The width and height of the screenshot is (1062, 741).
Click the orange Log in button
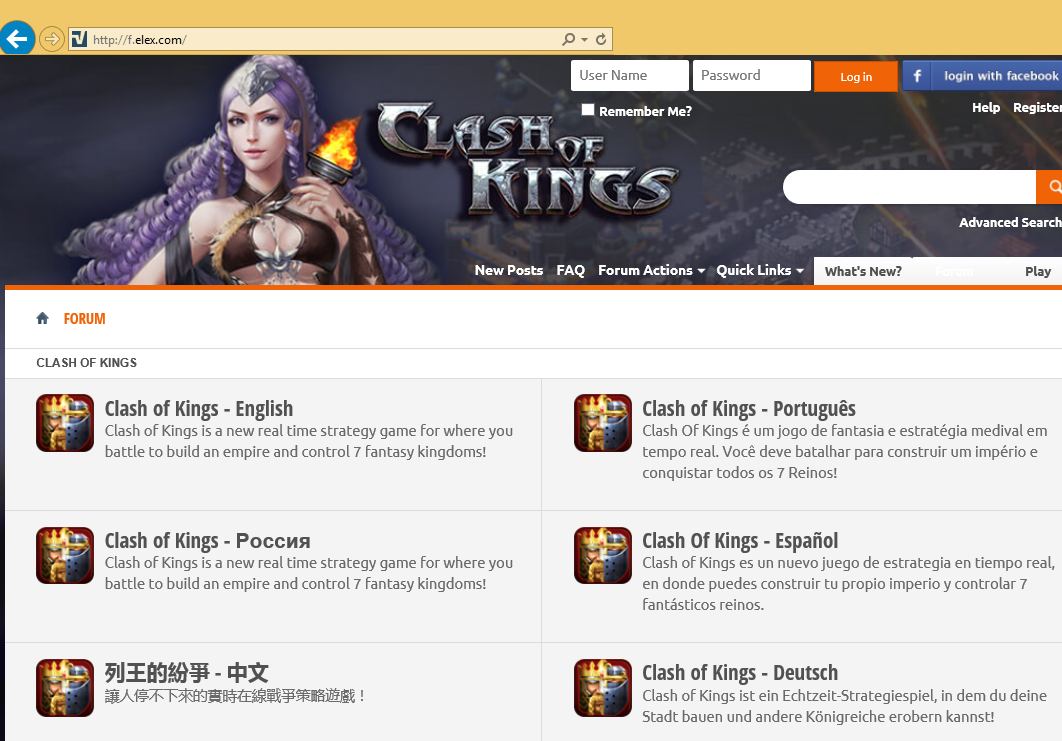(855, 77)
